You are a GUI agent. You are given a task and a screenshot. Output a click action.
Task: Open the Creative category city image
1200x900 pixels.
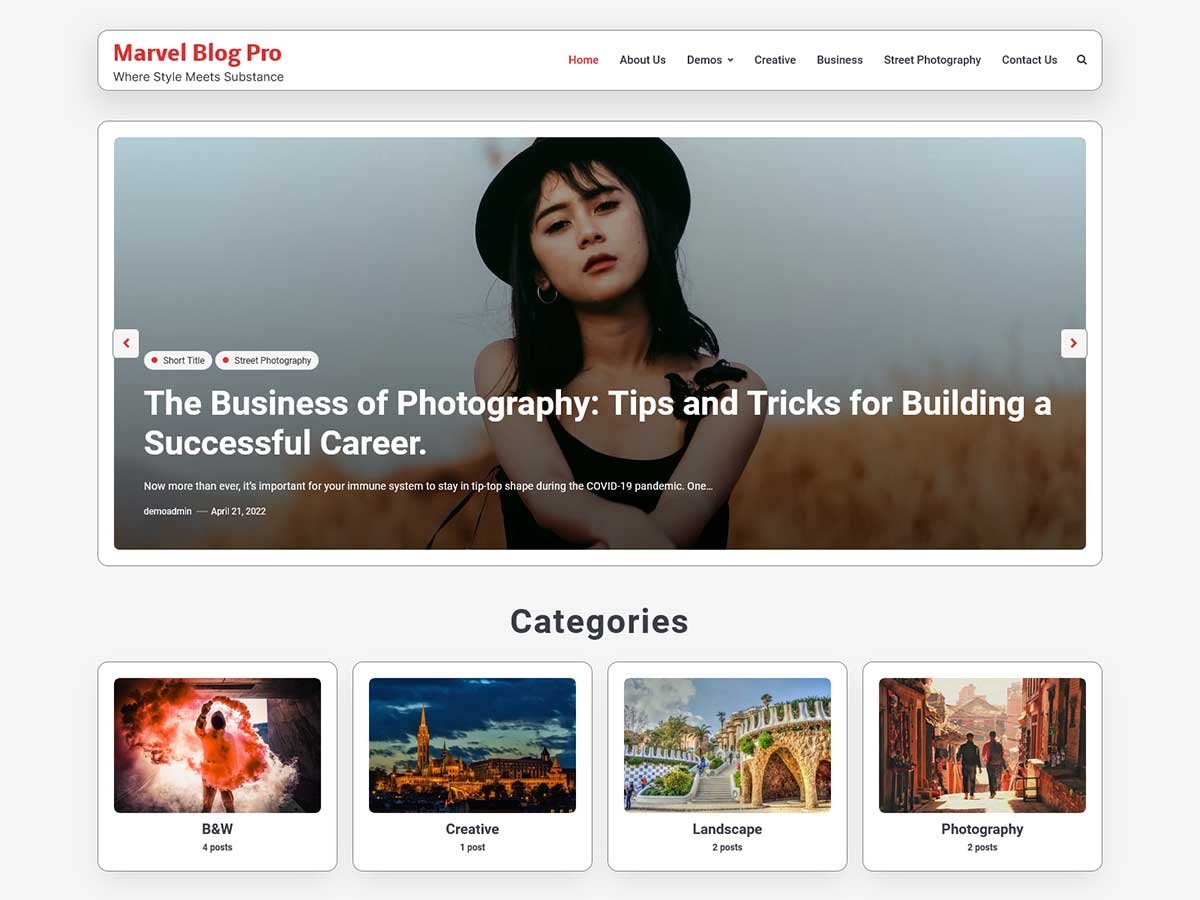tap(472, 745)
